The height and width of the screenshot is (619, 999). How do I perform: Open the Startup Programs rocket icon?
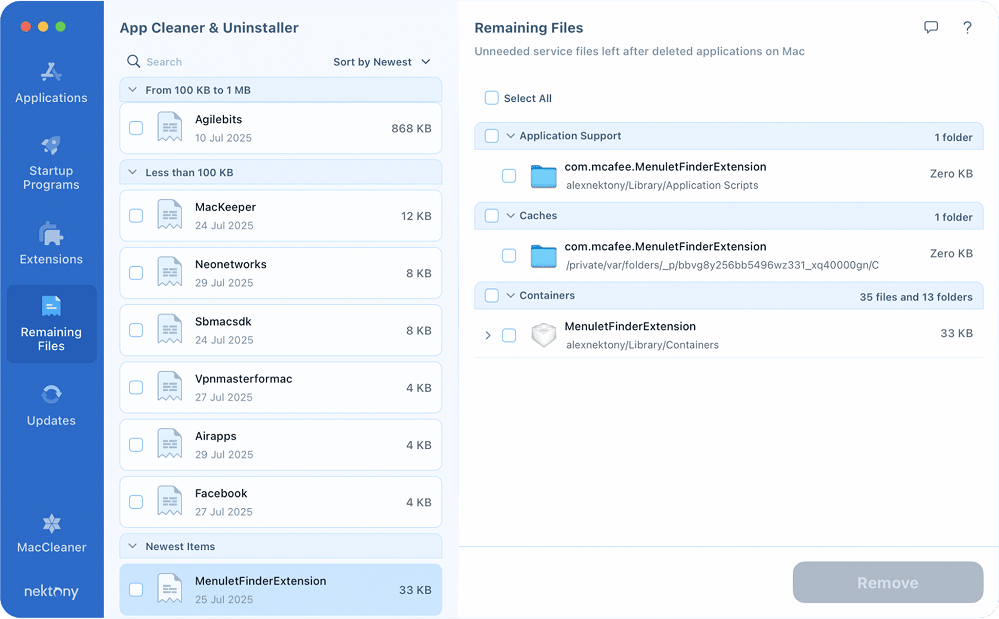click(51, 145)
